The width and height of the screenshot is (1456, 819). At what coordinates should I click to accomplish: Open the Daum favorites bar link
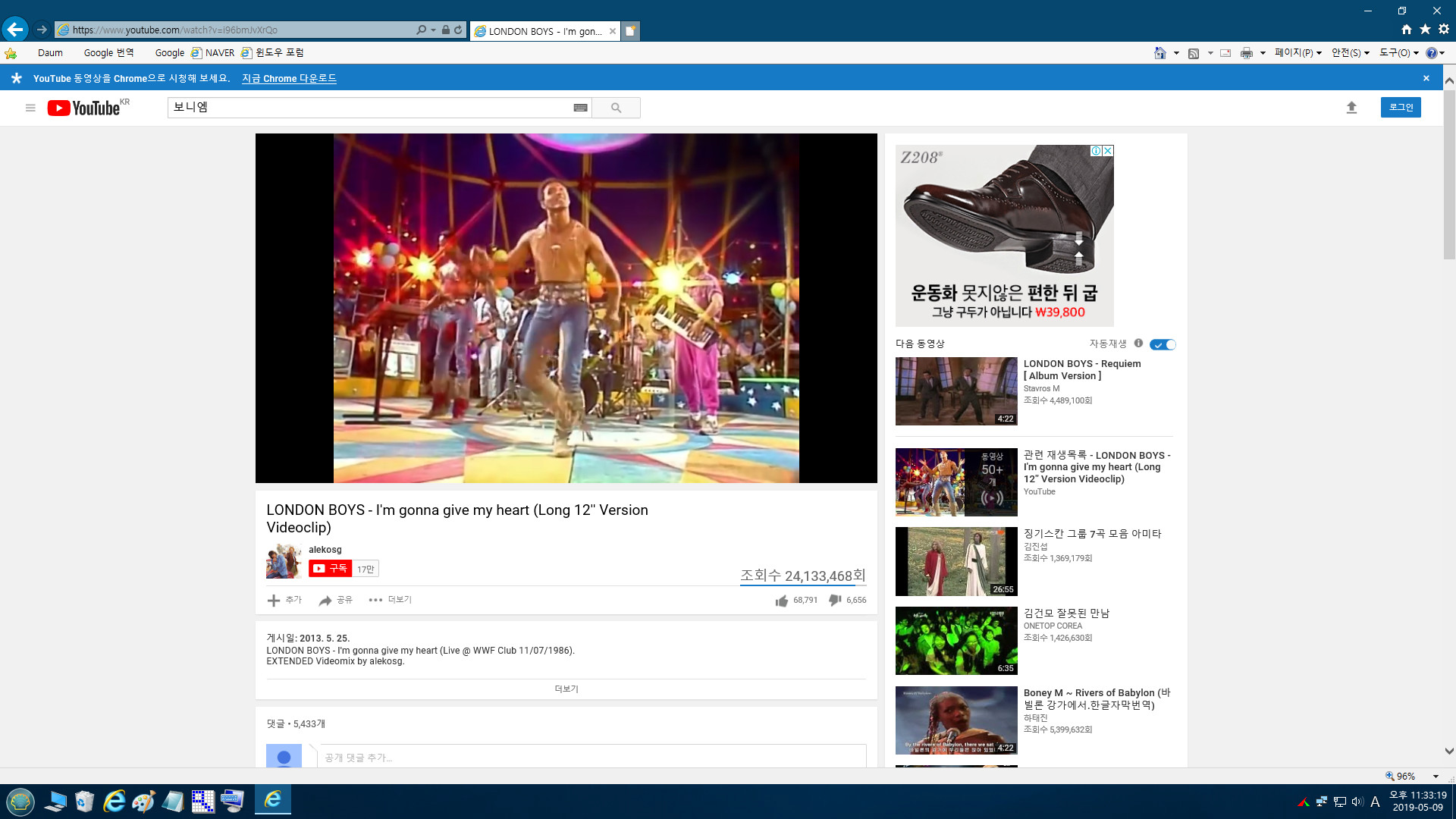50,53
